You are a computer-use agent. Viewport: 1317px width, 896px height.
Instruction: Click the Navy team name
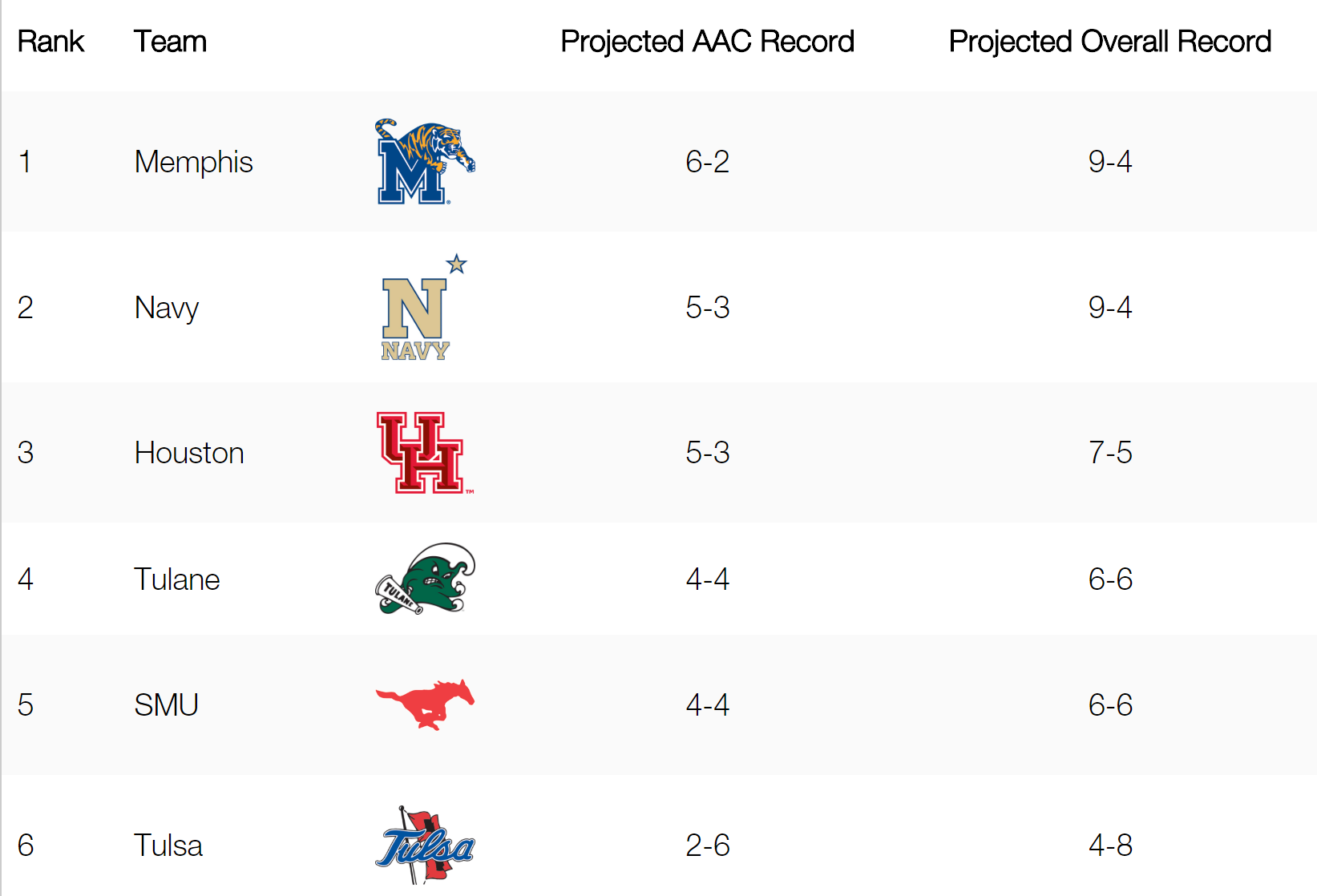pyautogui.click(x=167, y=309)
